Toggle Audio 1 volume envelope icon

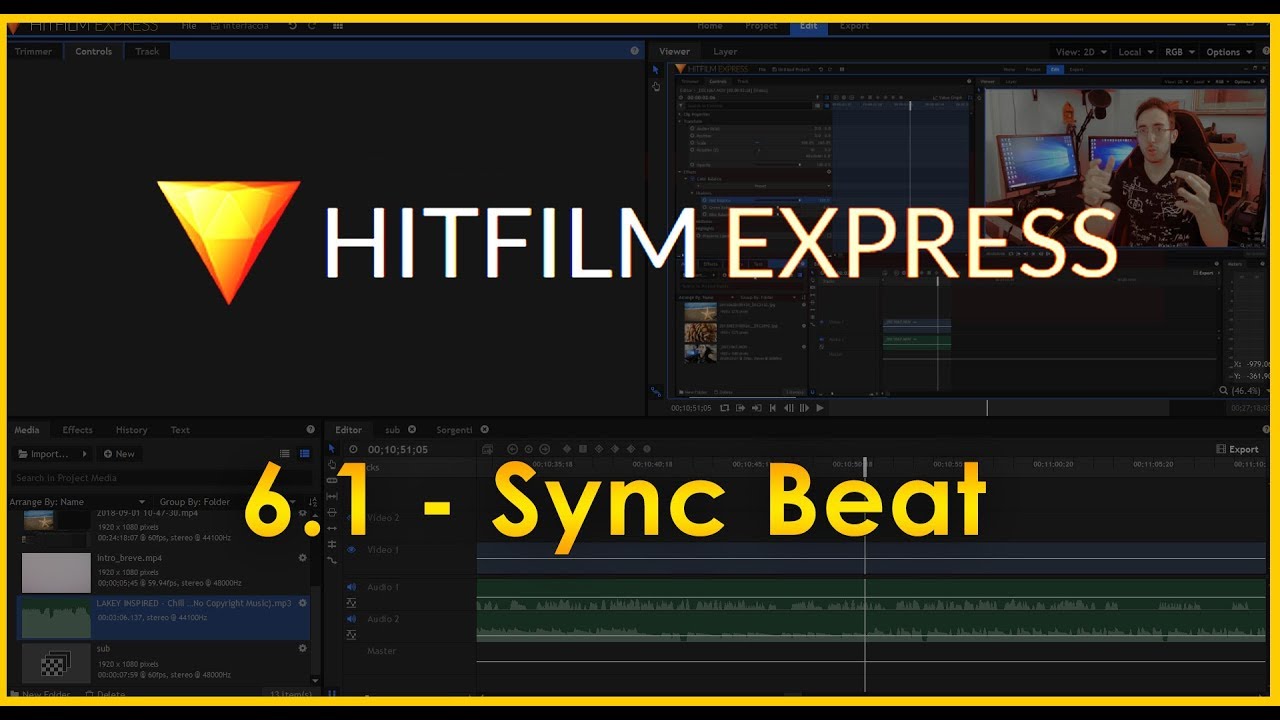(351, 603)
